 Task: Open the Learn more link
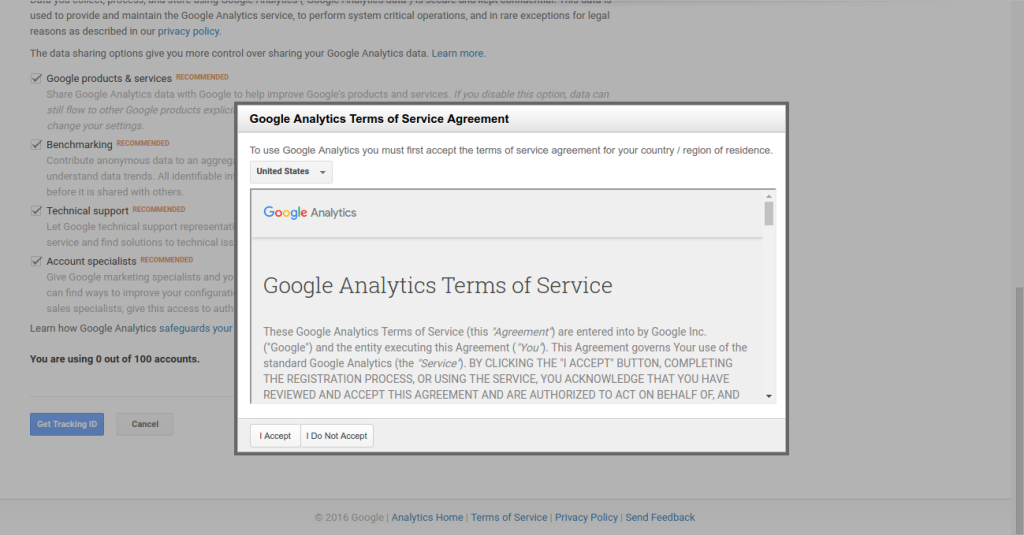click(457, 54)
